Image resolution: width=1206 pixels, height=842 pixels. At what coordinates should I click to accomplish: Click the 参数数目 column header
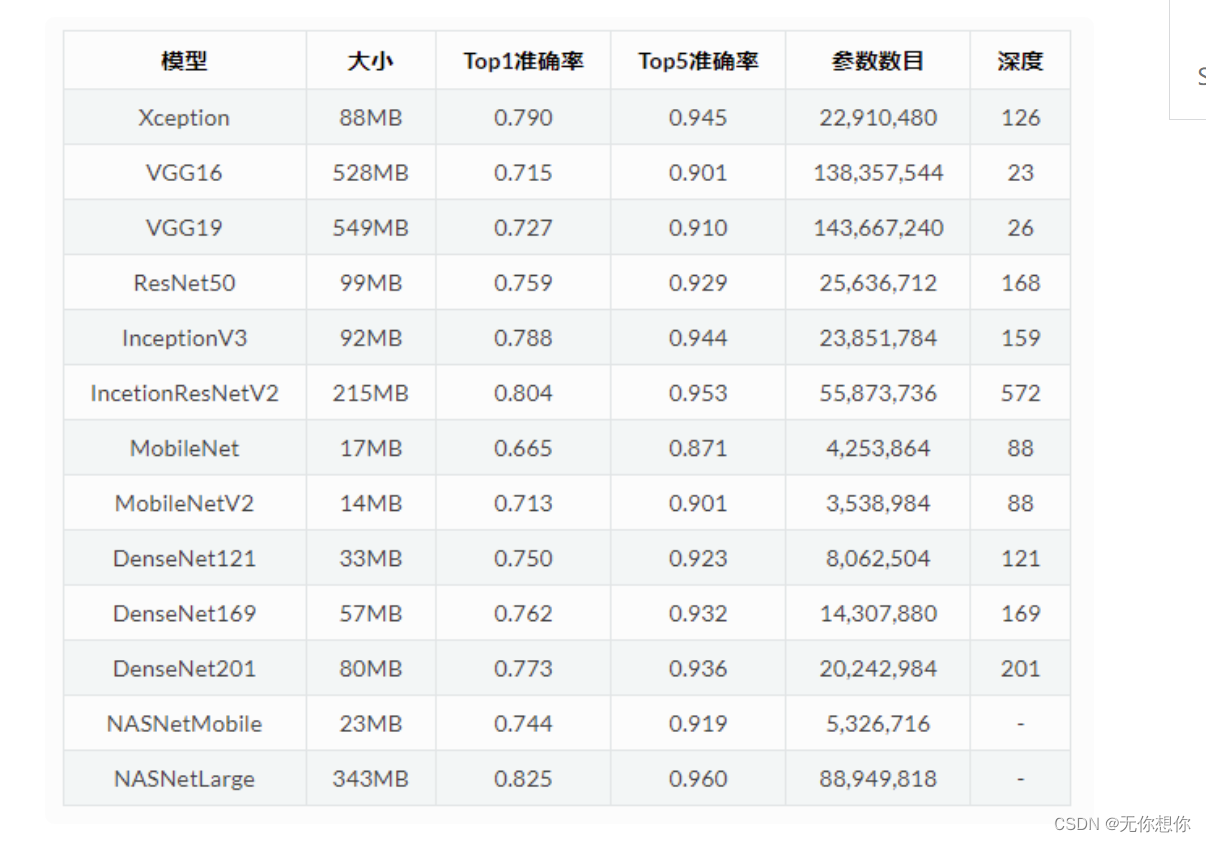pos(878,61)
